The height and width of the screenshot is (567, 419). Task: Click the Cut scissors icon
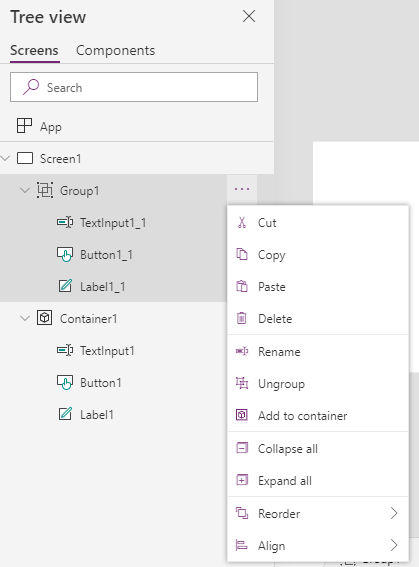(x=242, y=222)
